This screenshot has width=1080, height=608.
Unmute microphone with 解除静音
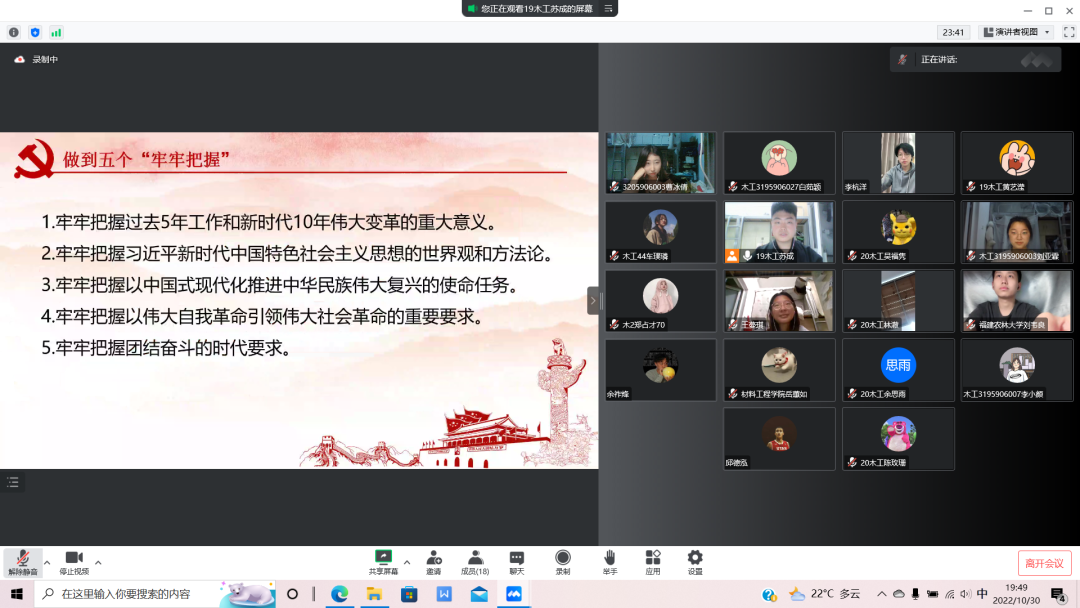[x=23, y=561]
